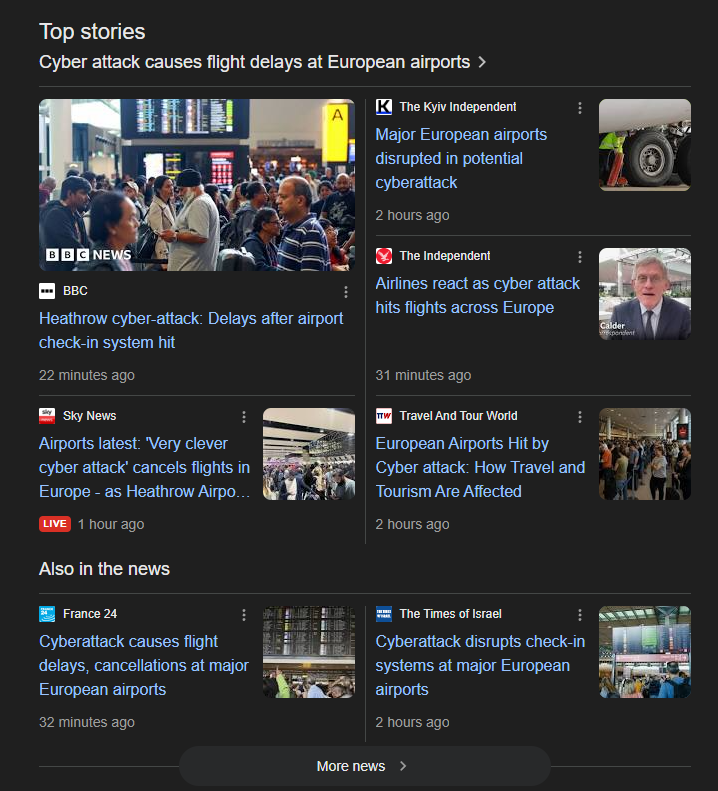
Task: Click the airplane wheel thumbnail image
Action: (645, 145)
